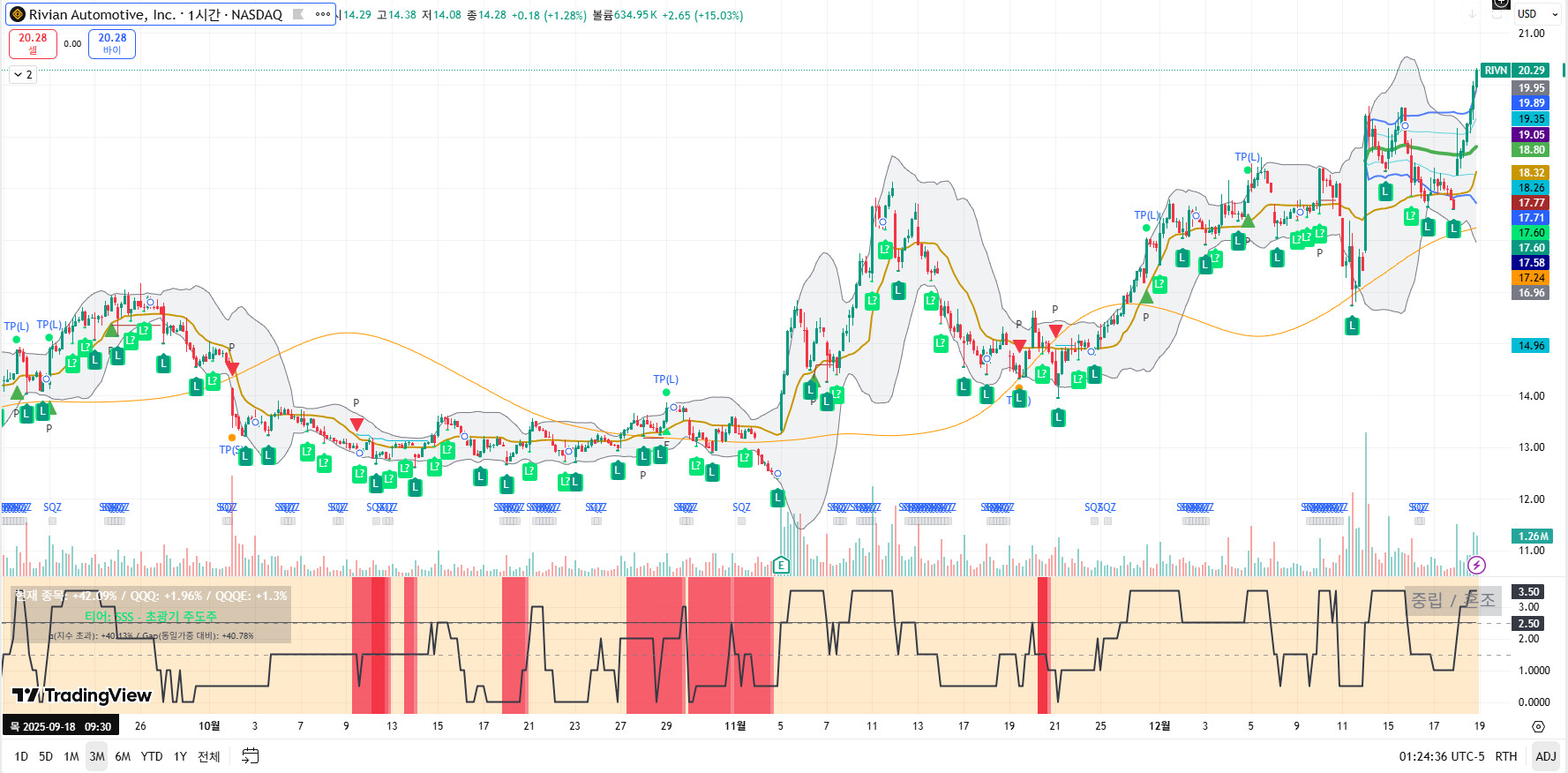The height and width of the screenshot is (773, 1568).
Task: Select the 1M time range
Action: point(71,756)
